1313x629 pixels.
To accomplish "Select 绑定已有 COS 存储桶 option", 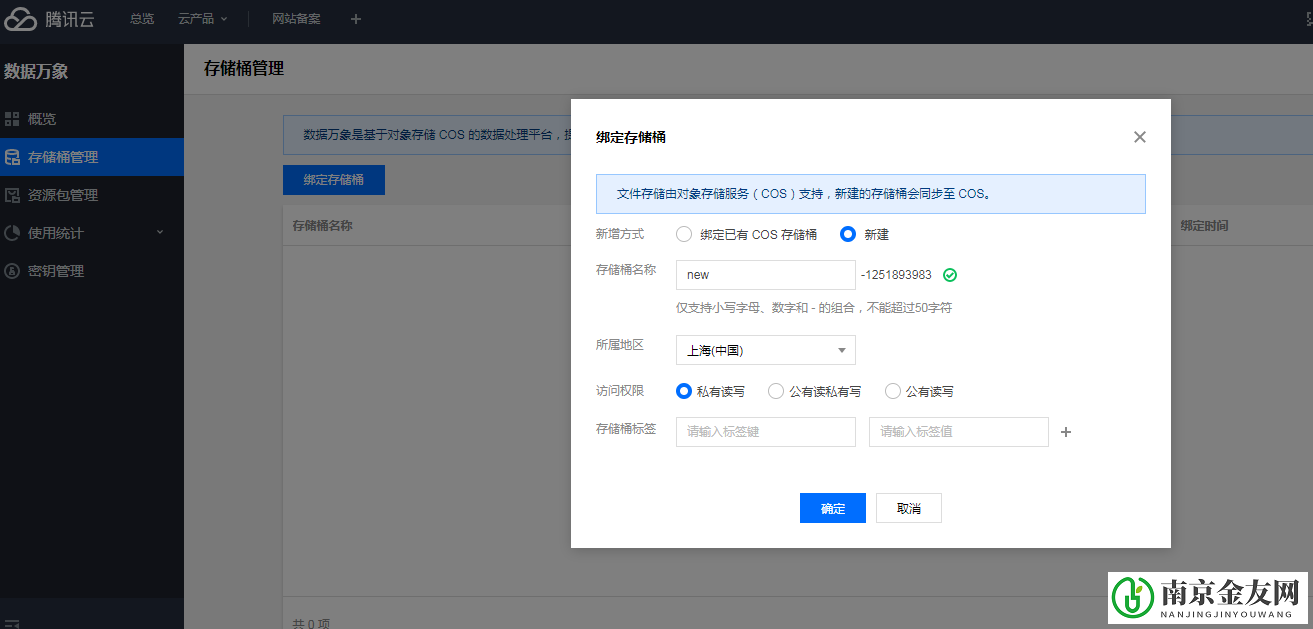I will click(x=684, y=234).
